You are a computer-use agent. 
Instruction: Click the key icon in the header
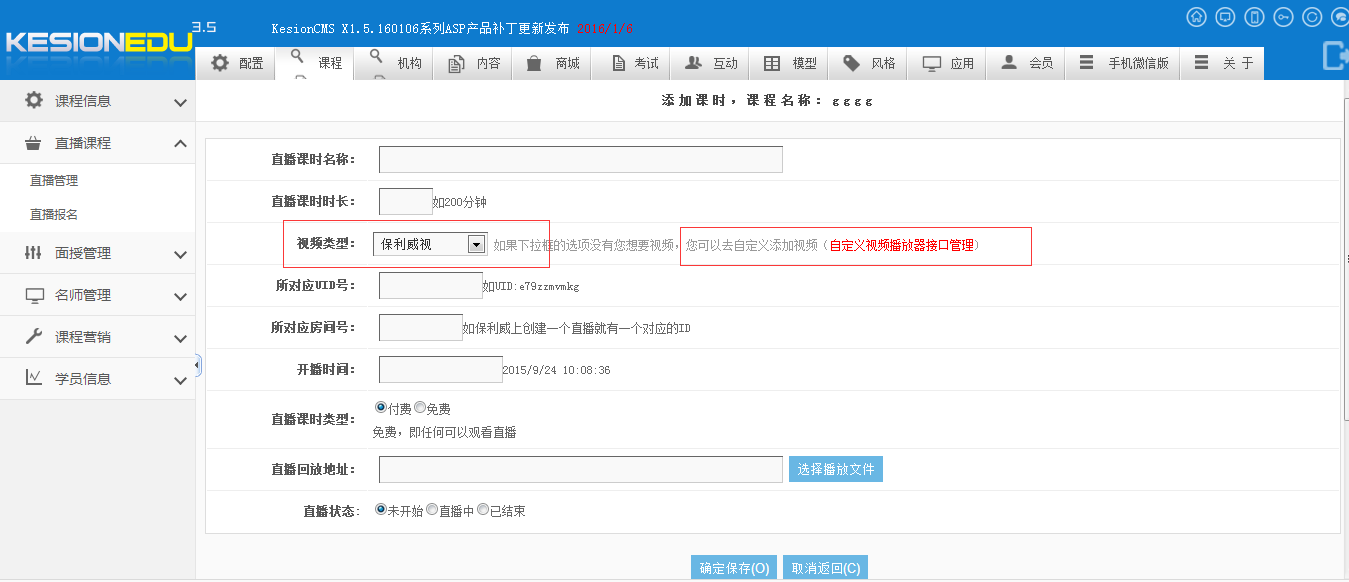[x=1283, y=17]
